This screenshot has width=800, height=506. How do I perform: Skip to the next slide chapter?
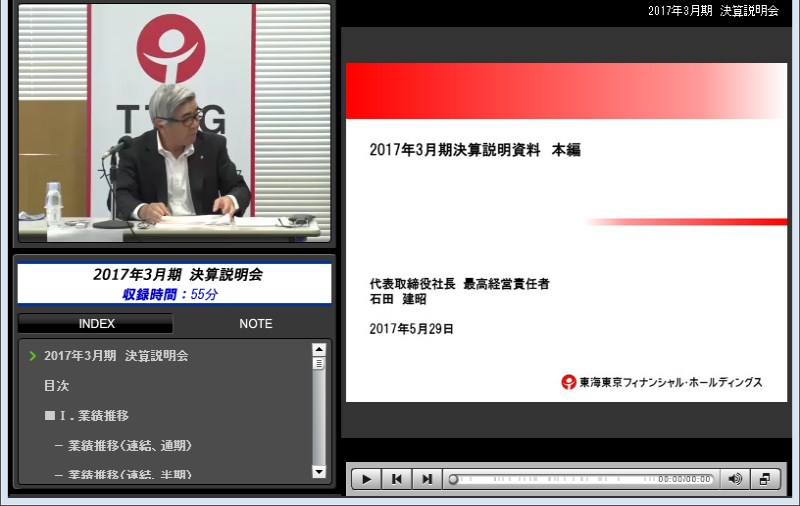coord(427,479)
